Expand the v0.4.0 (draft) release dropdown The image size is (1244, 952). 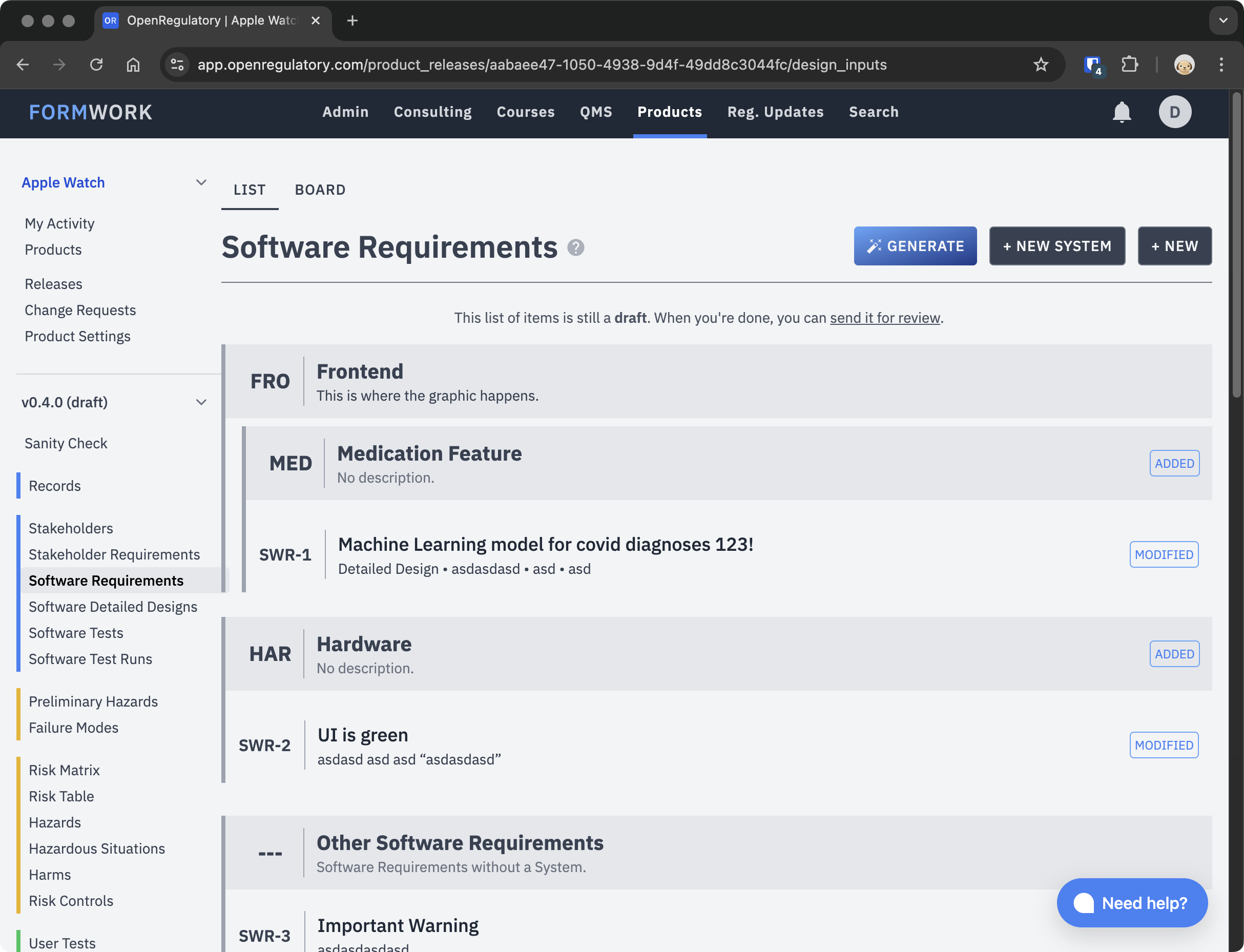click(x=201, y=402)
